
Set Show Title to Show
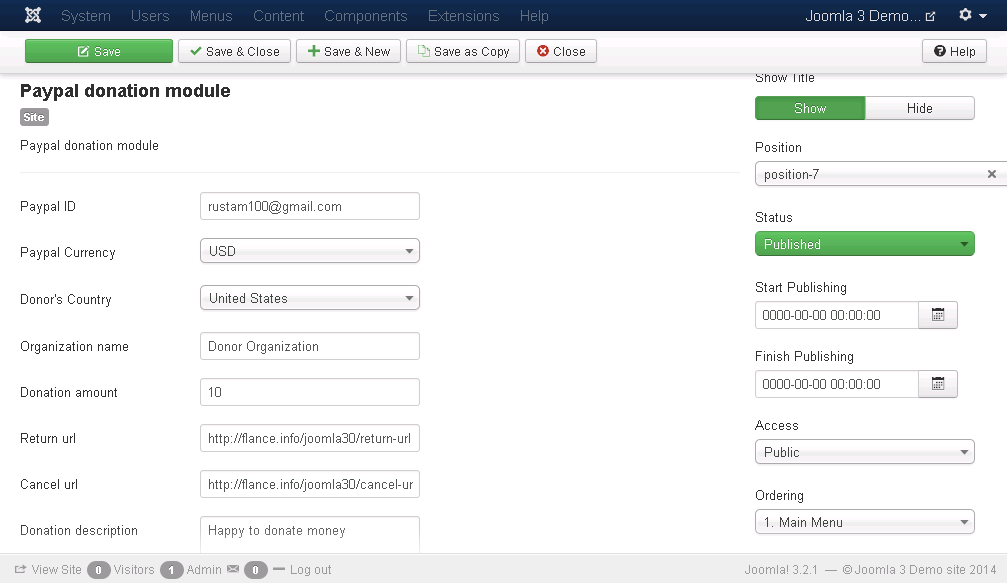[x=810, y=108]
